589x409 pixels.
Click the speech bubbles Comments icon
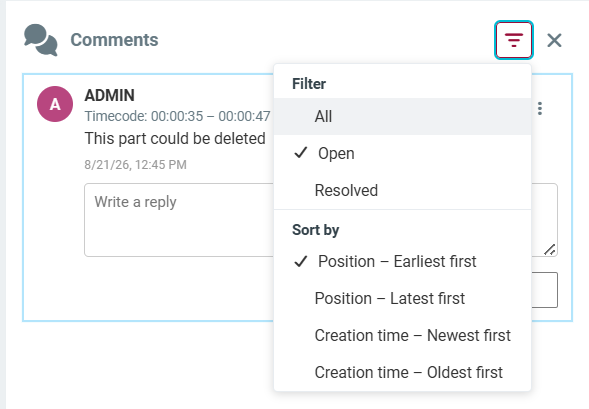click(41, 40)
